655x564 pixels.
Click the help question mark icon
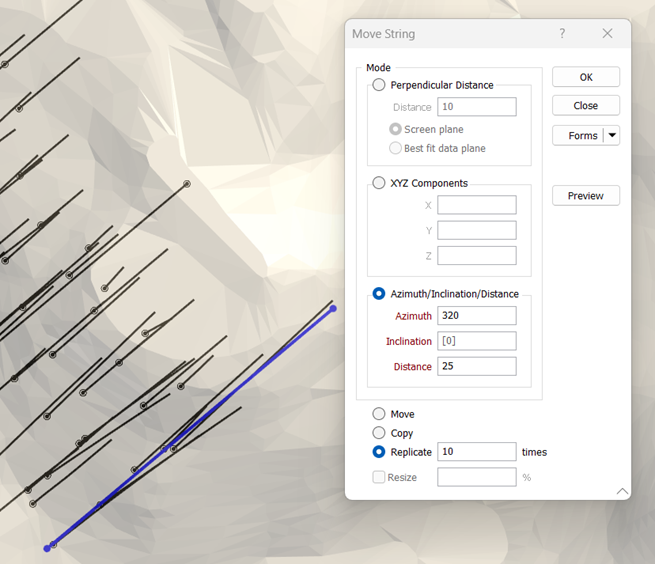[x=562, y=33]
